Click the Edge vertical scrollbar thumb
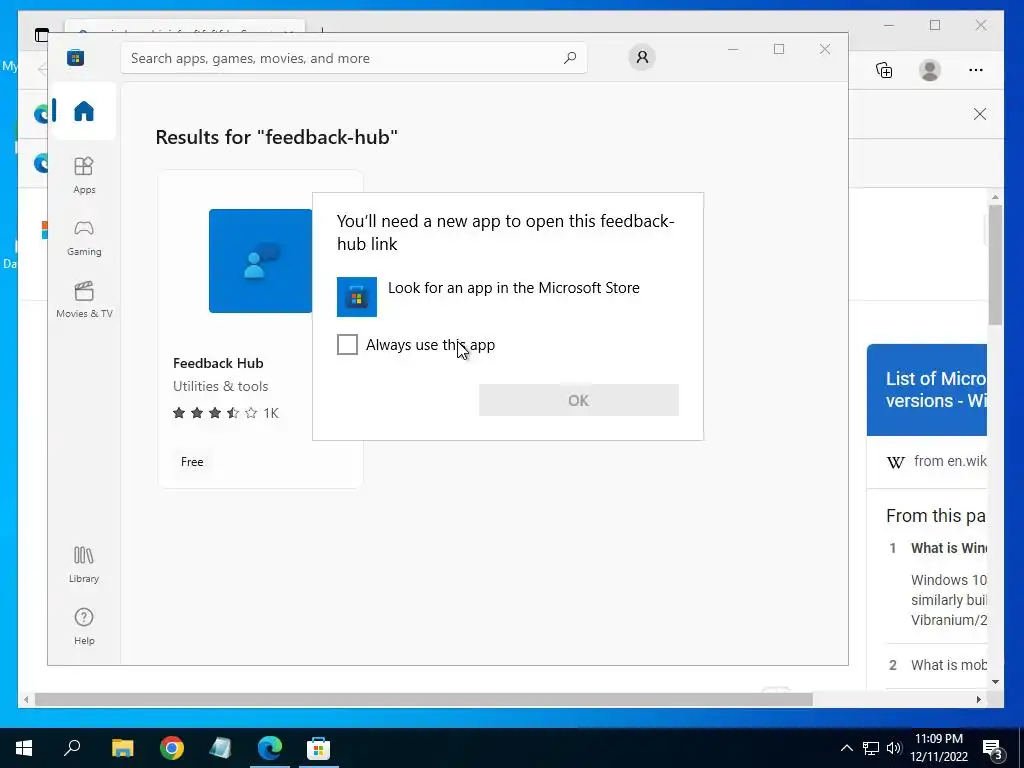1024x768 pixels. [995, 264]
